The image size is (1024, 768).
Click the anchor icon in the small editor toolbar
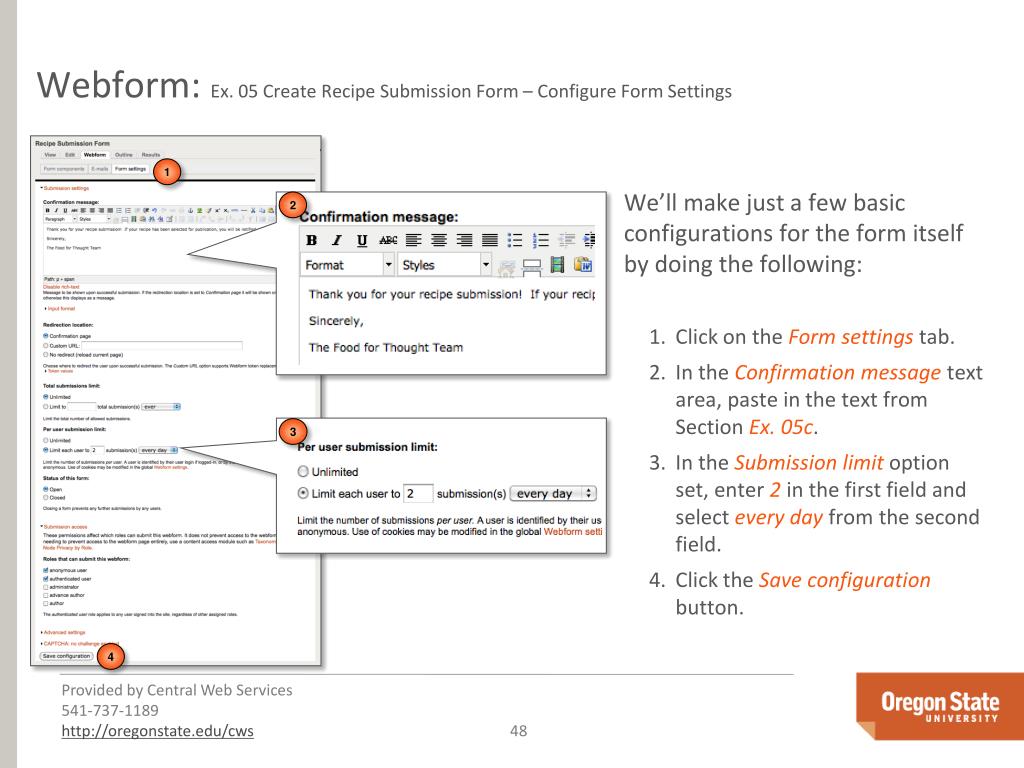(190, 210)
